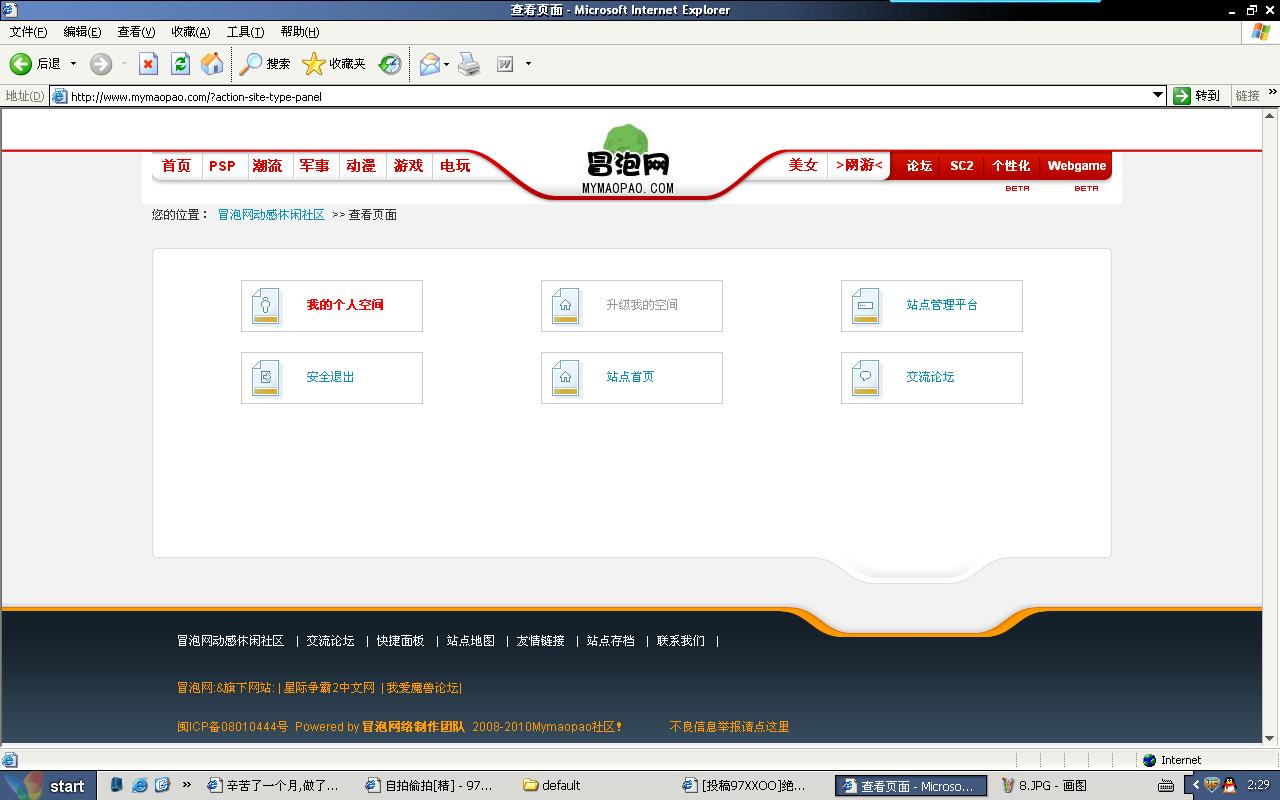Expand the quick launch overflow chevron
Image resolution: width=1280 pixels, height=800 pixels.
tap(186, 785)
